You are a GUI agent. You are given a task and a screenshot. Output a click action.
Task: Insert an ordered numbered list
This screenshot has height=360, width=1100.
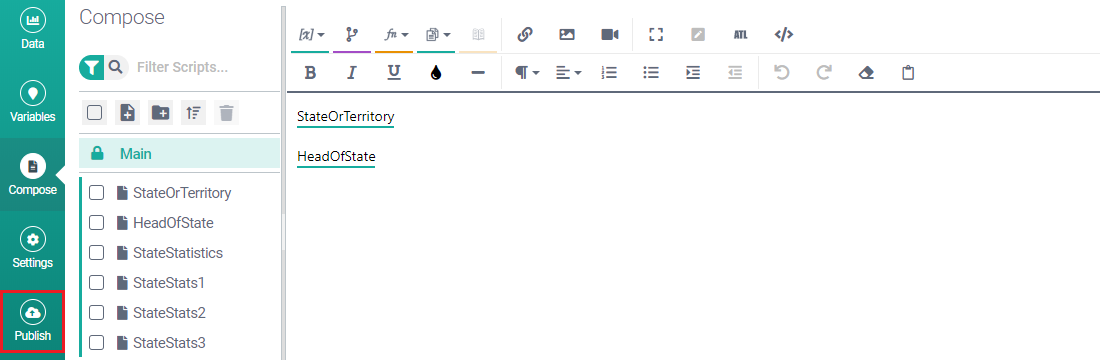coord(610,73)
